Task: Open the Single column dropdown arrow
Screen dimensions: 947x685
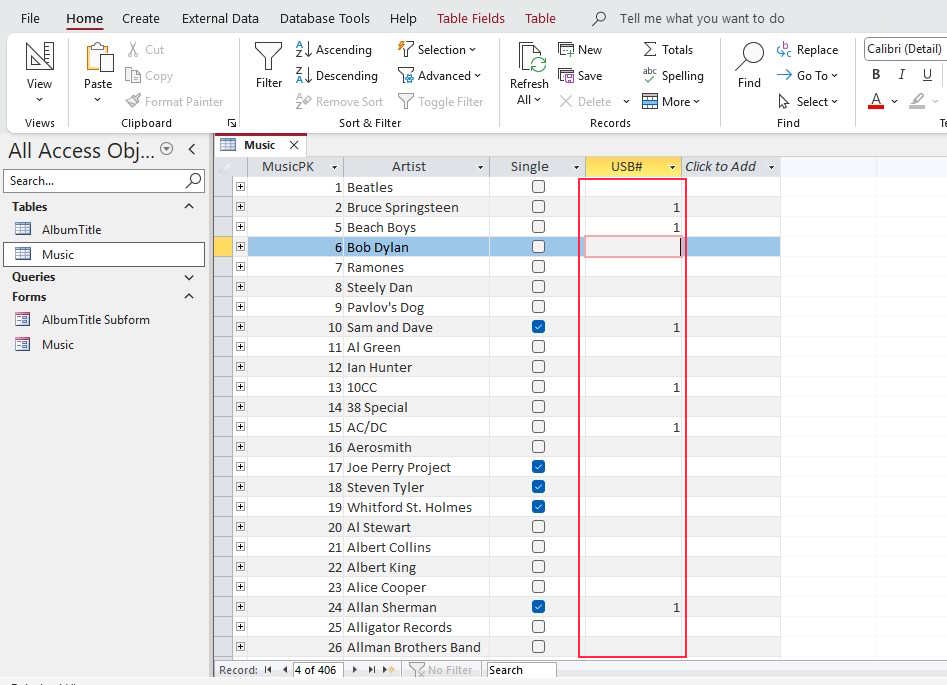Action: 577,167
